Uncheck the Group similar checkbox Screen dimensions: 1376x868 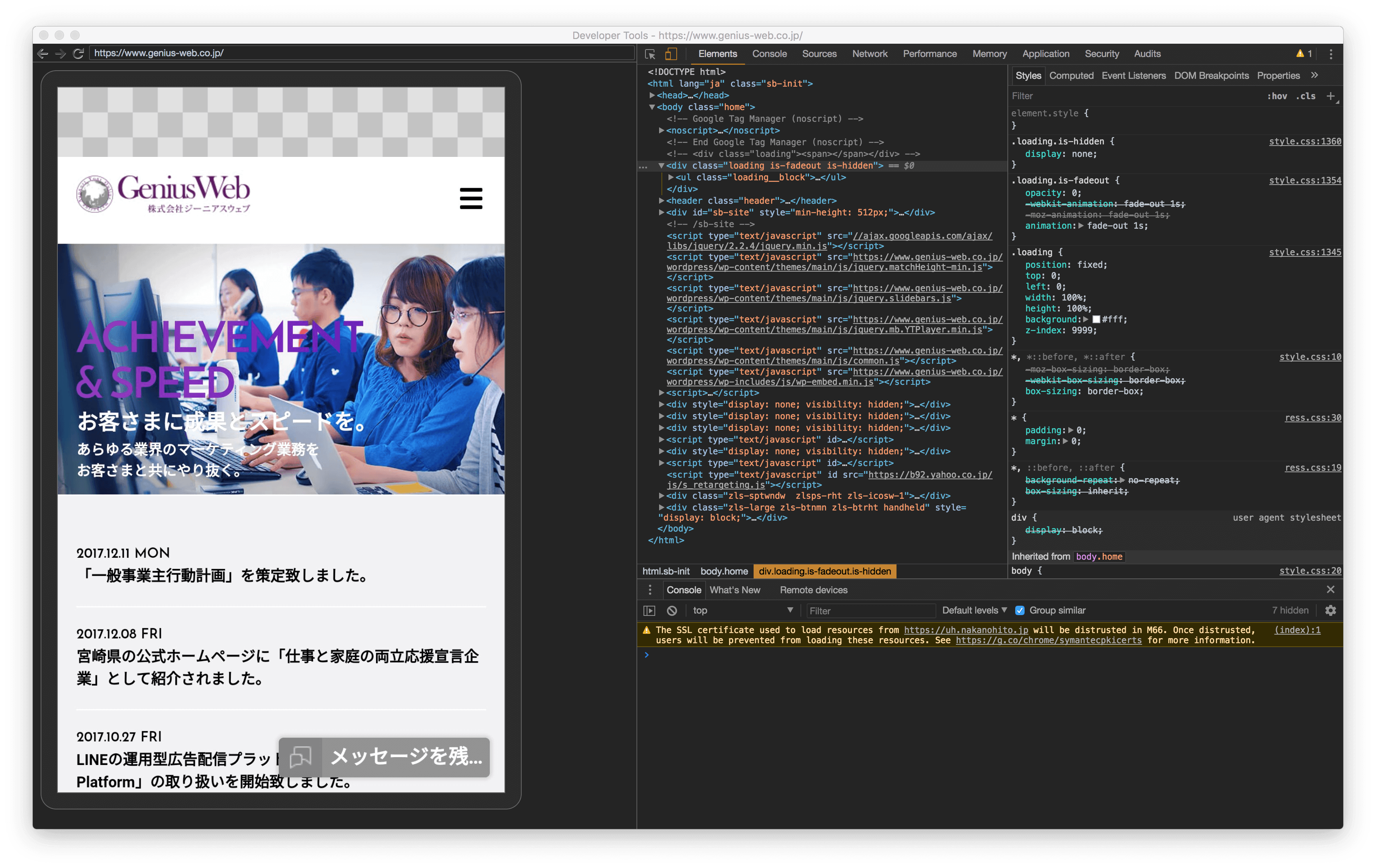(x=1020, y=610)
